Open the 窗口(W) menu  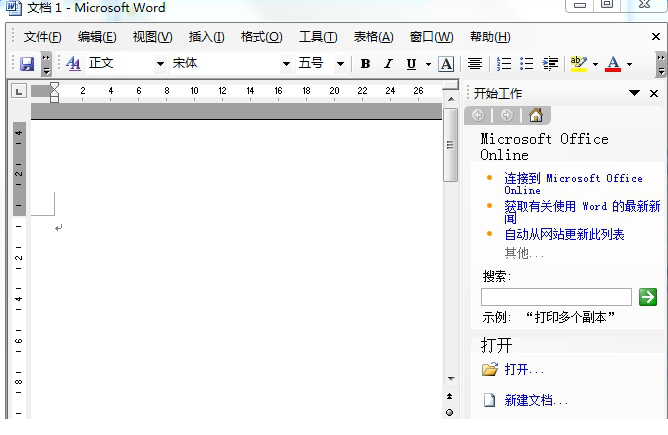pos(432,37)
